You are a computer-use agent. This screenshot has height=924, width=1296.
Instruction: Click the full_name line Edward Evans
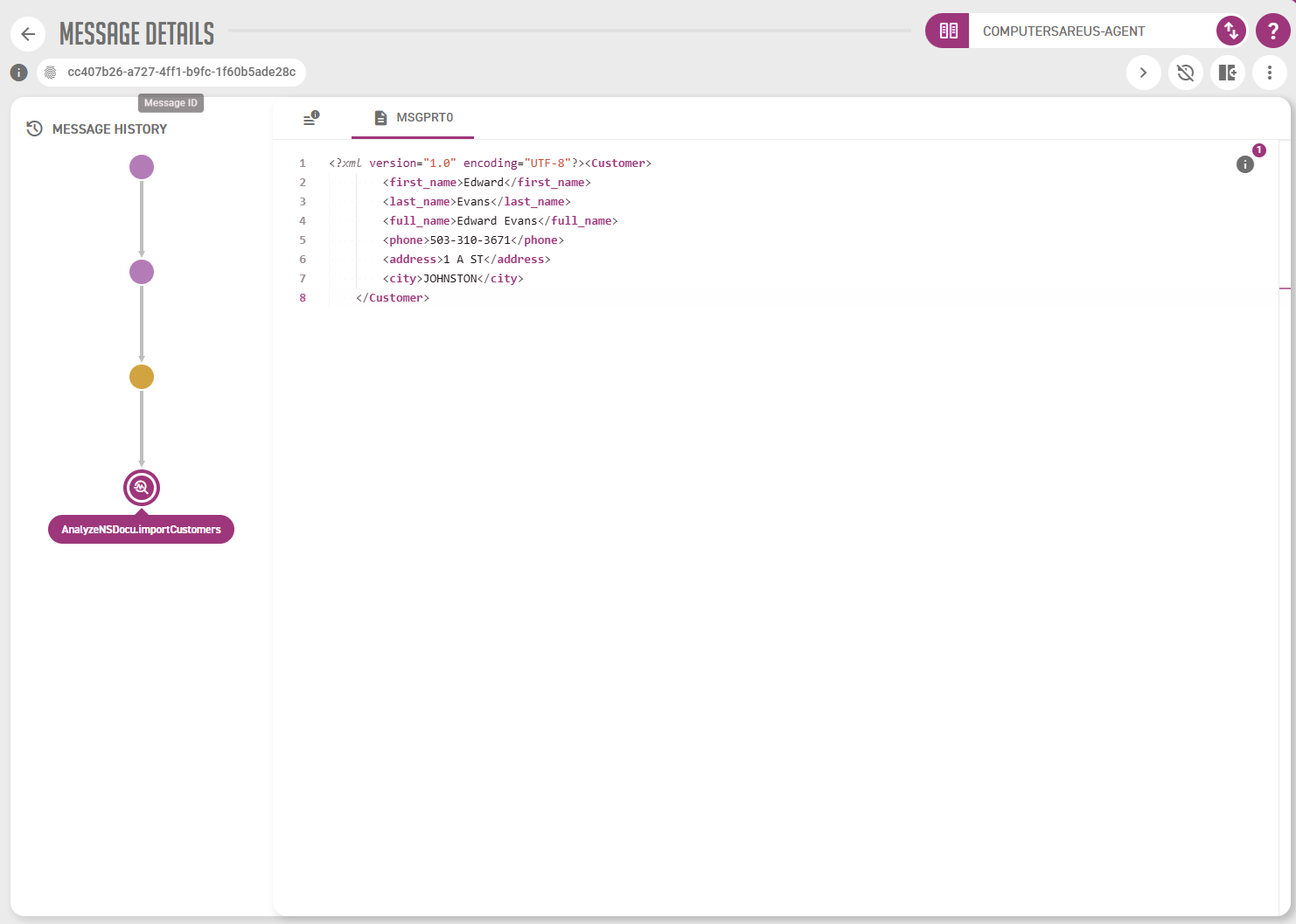point(500,221)
